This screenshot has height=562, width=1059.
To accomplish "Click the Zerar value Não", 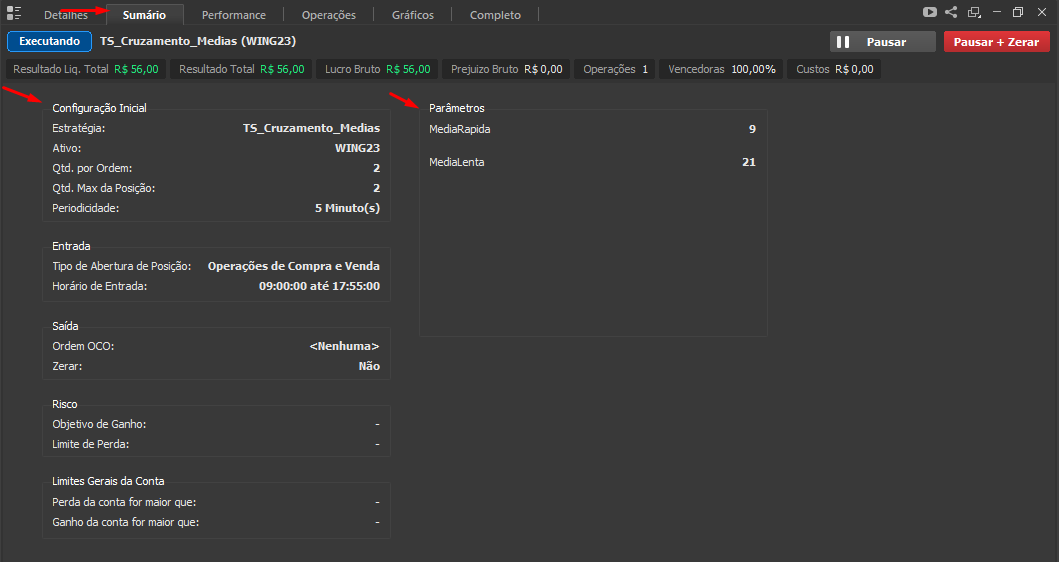I will (369, 366).
